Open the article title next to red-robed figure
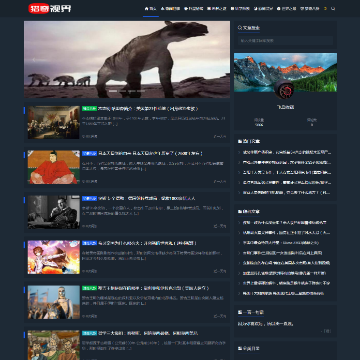This screenshot has height=360, width=360. (150, 153)
